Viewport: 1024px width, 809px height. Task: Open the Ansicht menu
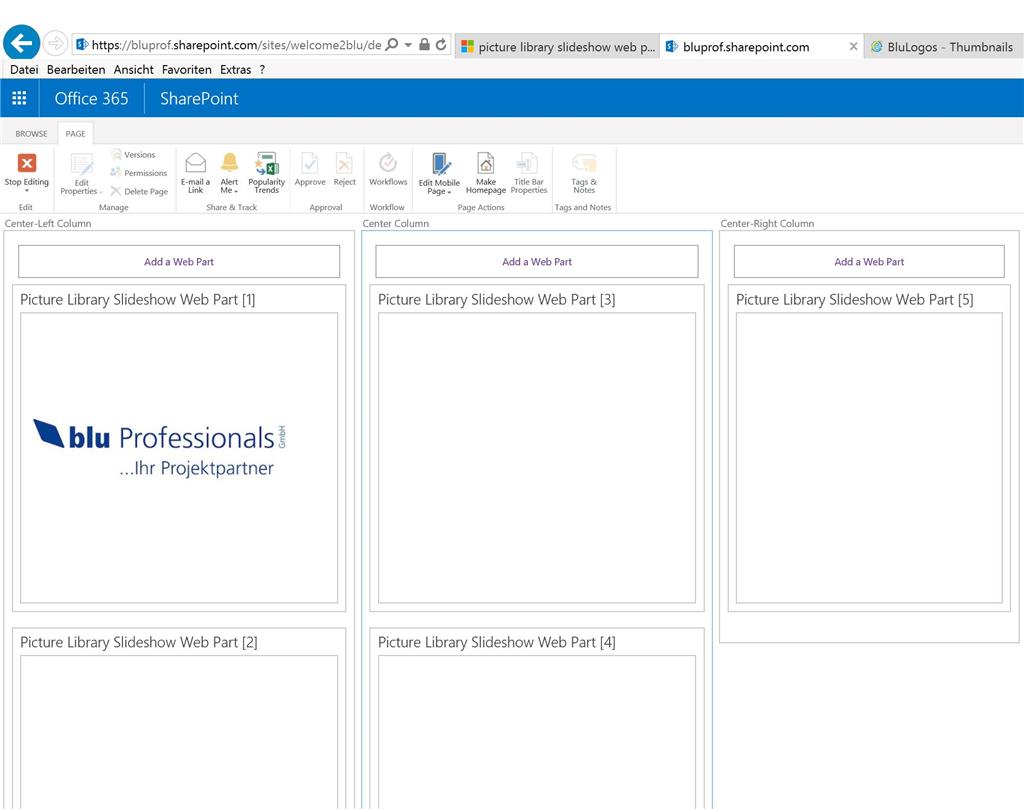(133, 69)
